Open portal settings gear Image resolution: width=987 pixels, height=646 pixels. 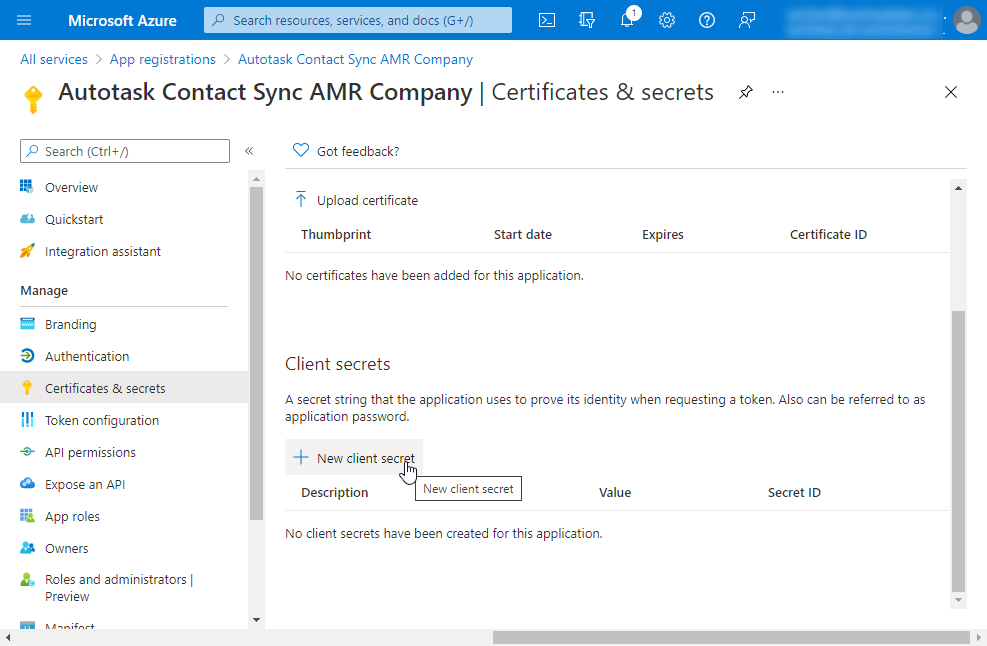667,20
